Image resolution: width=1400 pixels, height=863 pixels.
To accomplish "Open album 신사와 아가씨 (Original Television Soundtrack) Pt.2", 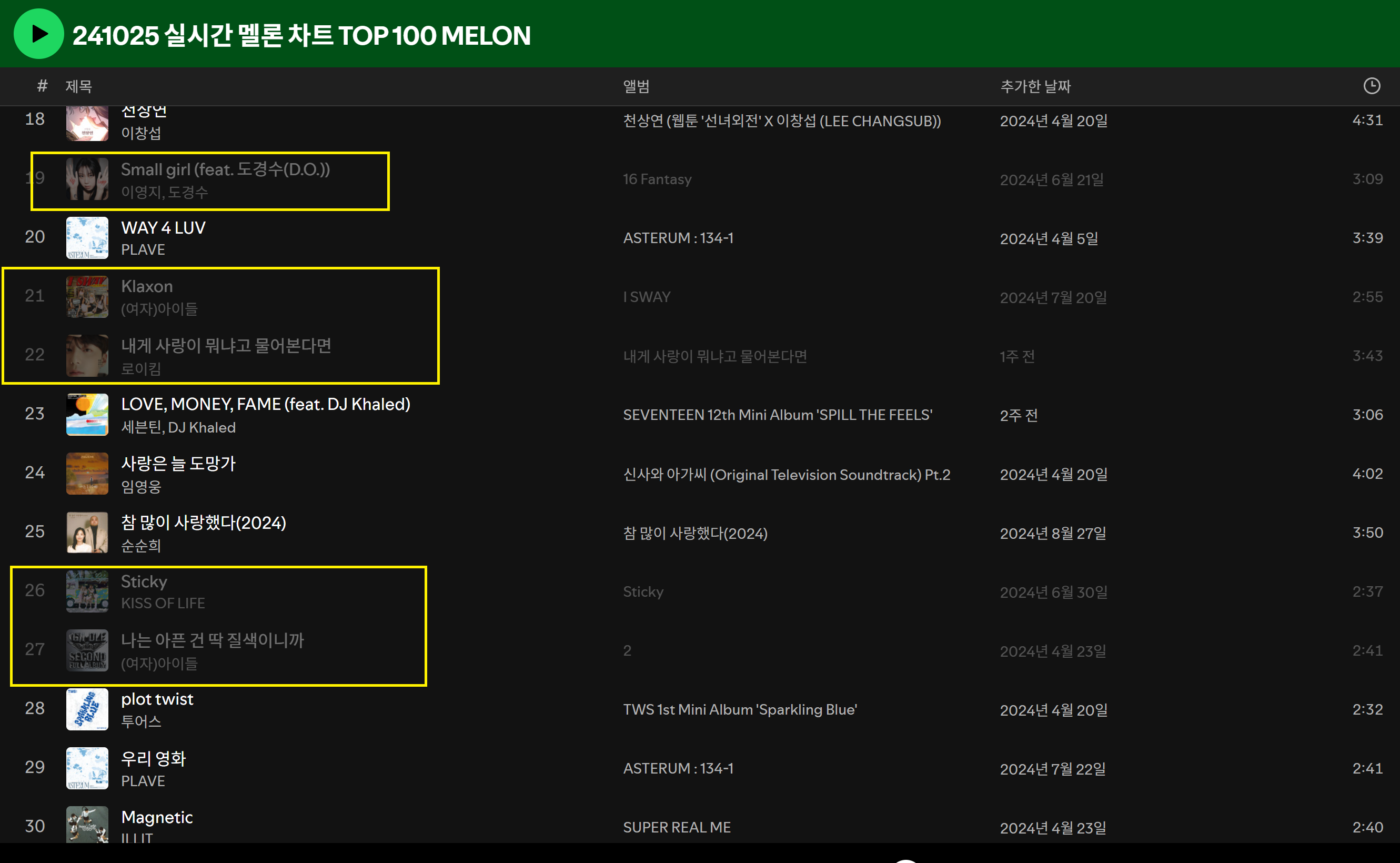I will tap(787, 474).
